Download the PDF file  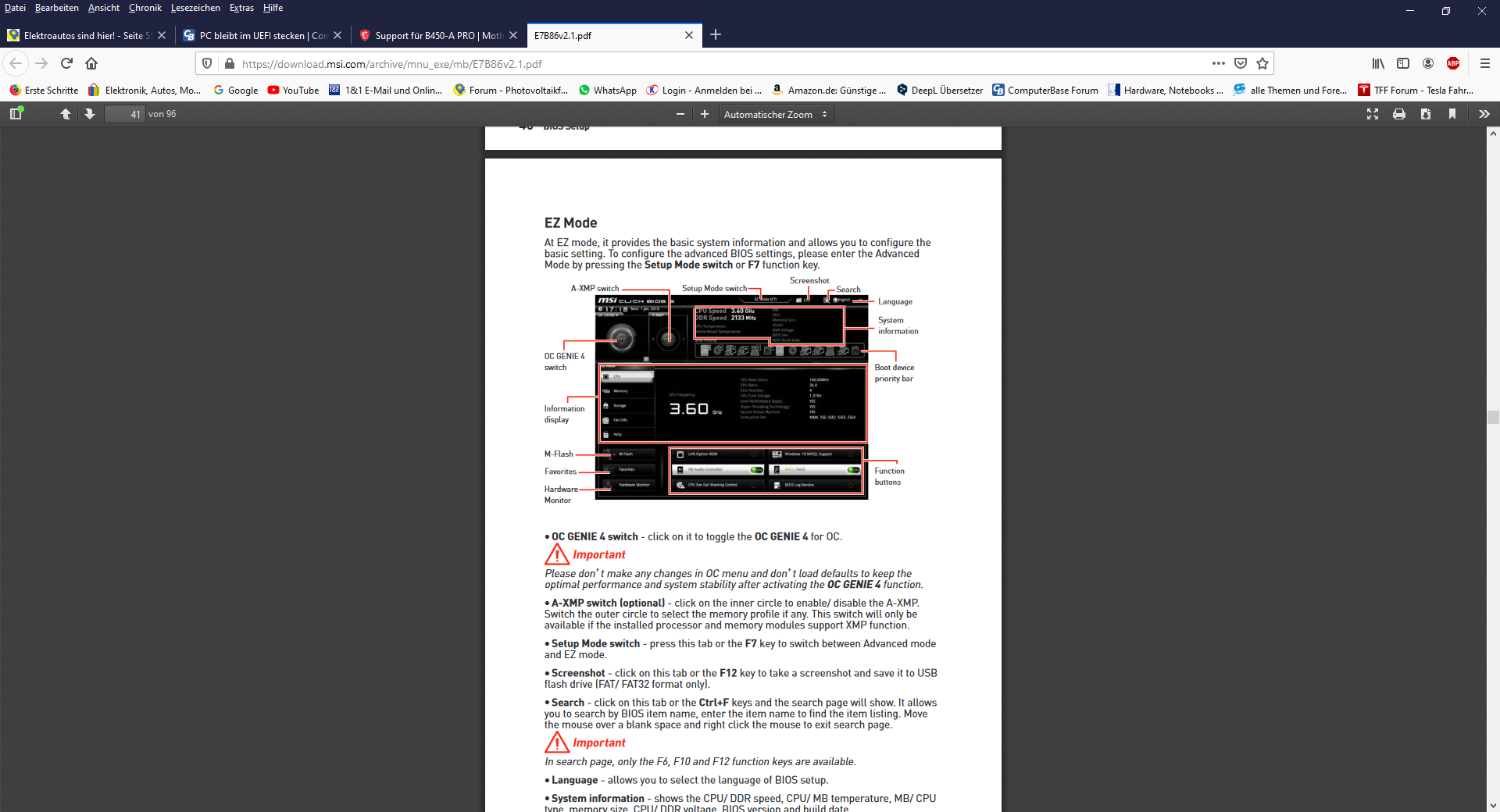point(1426,114)
